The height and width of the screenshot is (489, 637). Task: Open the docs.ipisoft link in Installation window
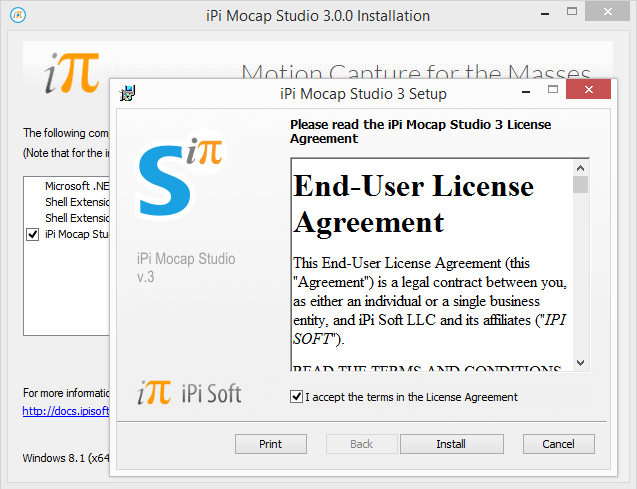(66, 411)
